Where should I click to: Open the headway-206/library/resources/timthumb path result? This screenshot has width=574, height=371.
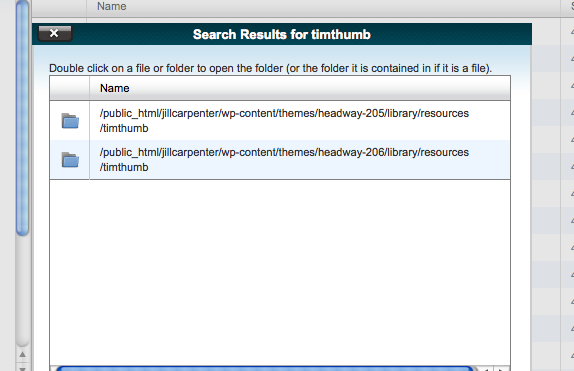[284, 160]
